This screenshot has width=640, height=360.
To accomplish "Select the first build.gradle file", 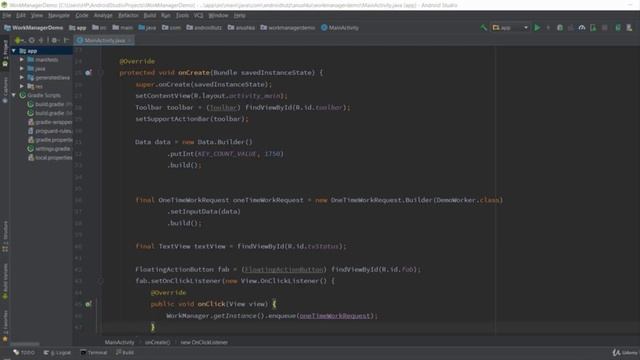I will (x=49, y=104).
